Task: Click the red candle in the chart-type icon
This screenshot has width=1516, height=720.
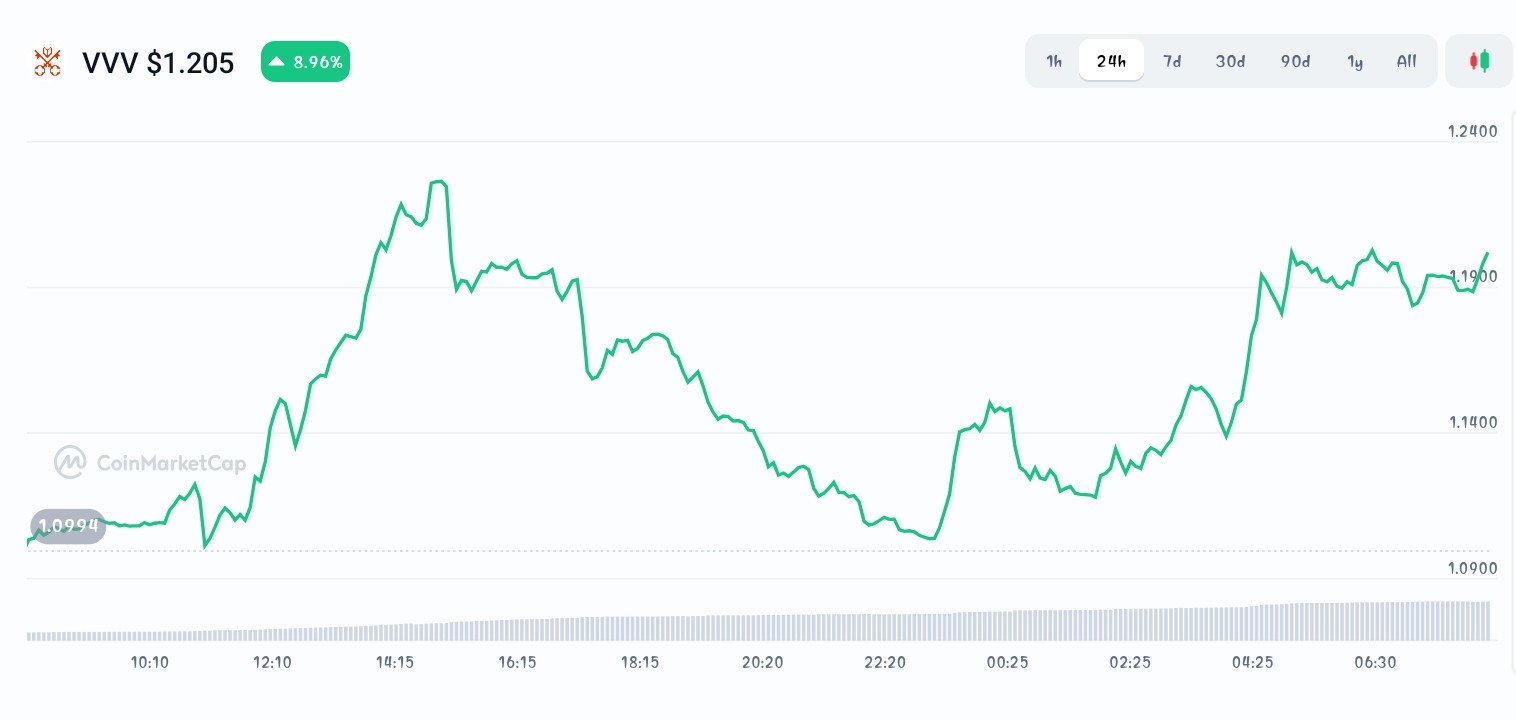Action: tap(1473, 59)
